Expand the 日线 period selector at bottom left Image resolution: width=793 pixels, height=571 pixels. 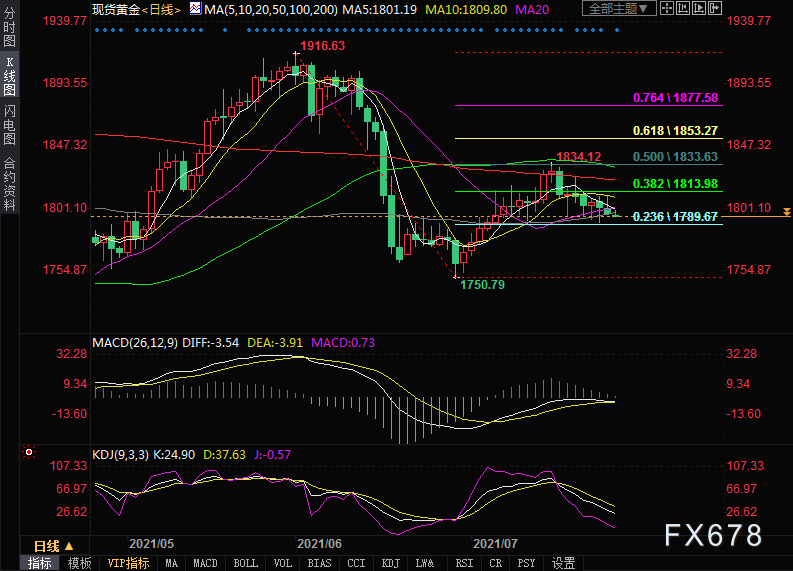coord(54,546)
